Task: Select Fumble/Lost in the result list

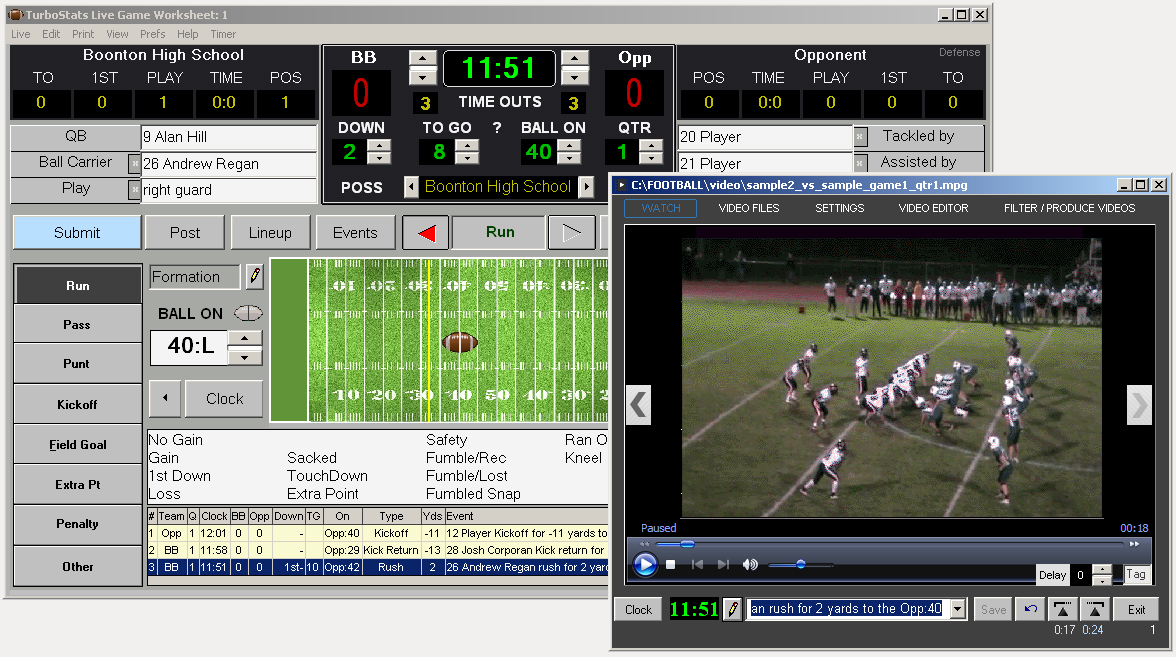Action: pyautogui.click(x=466, y=476)
